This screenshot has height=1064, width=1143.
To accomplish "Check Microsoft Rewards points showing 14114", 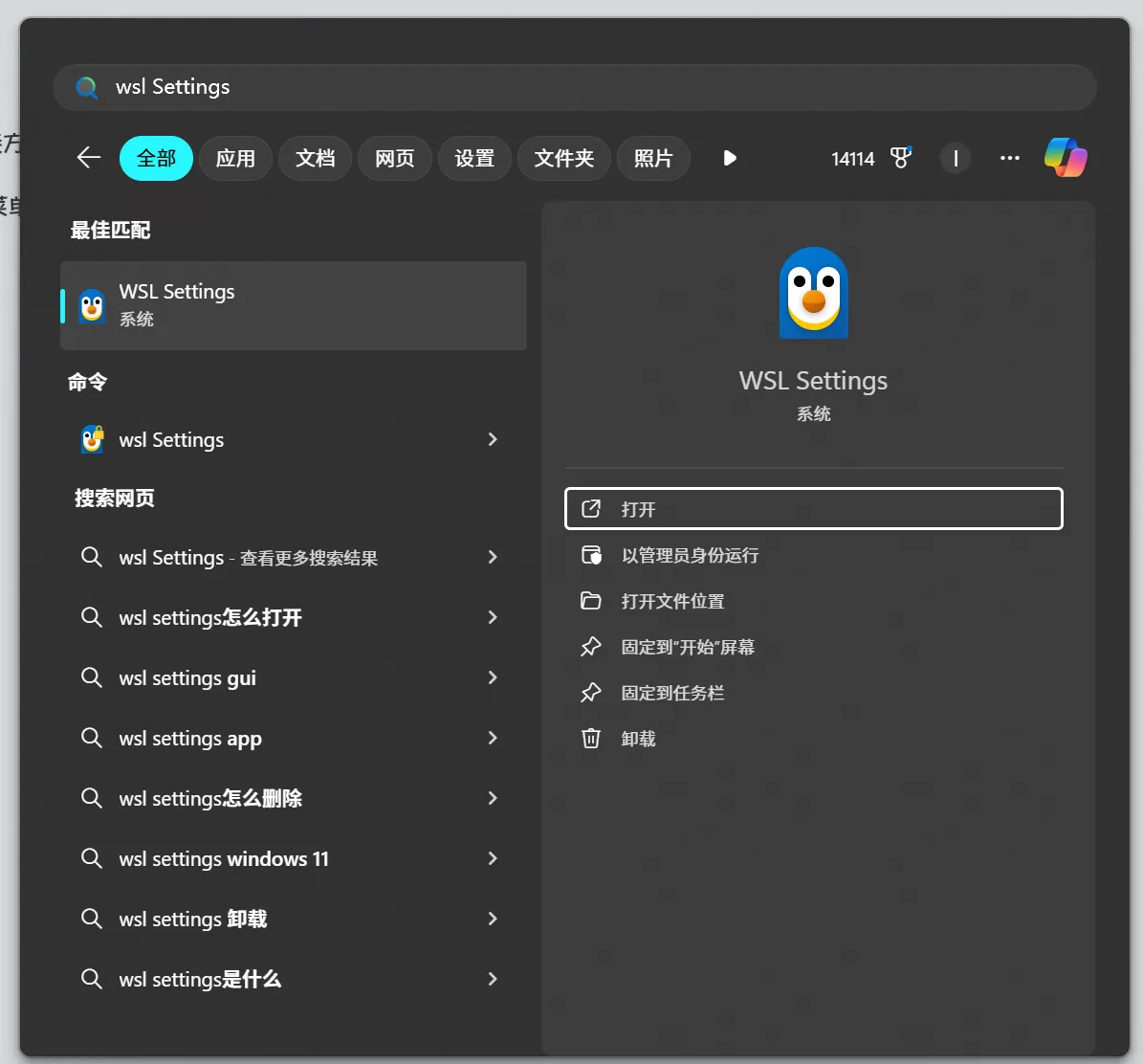I will 868,159.
